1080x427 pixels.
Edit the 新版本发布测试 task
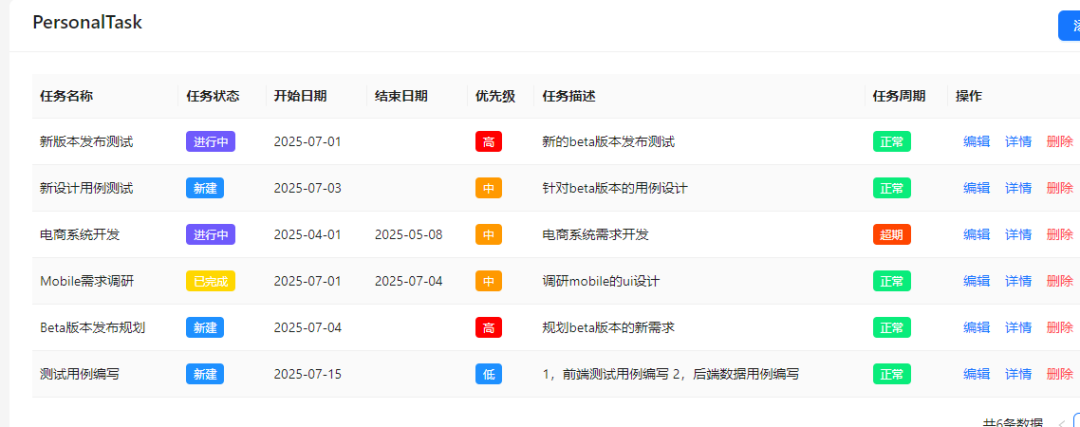977,142
